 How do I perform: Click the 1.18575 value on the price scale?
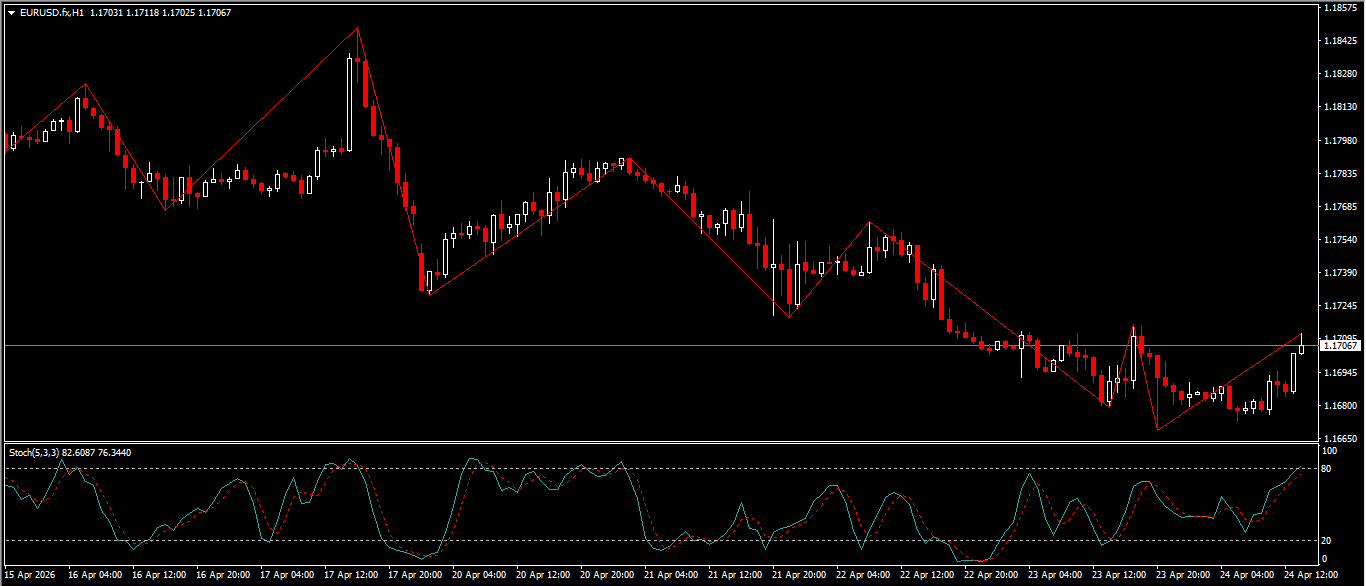1343,8
